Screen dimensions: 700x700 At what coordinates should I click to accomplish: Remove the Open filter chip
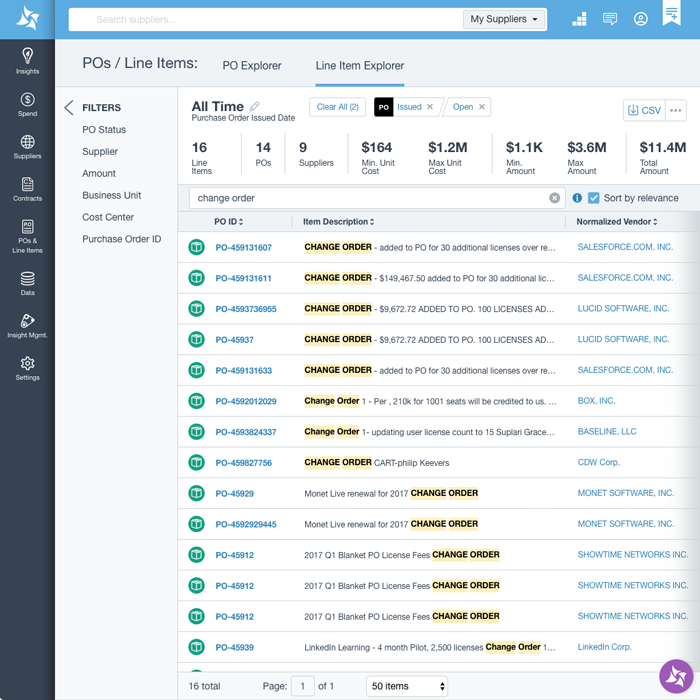(482, 107)
